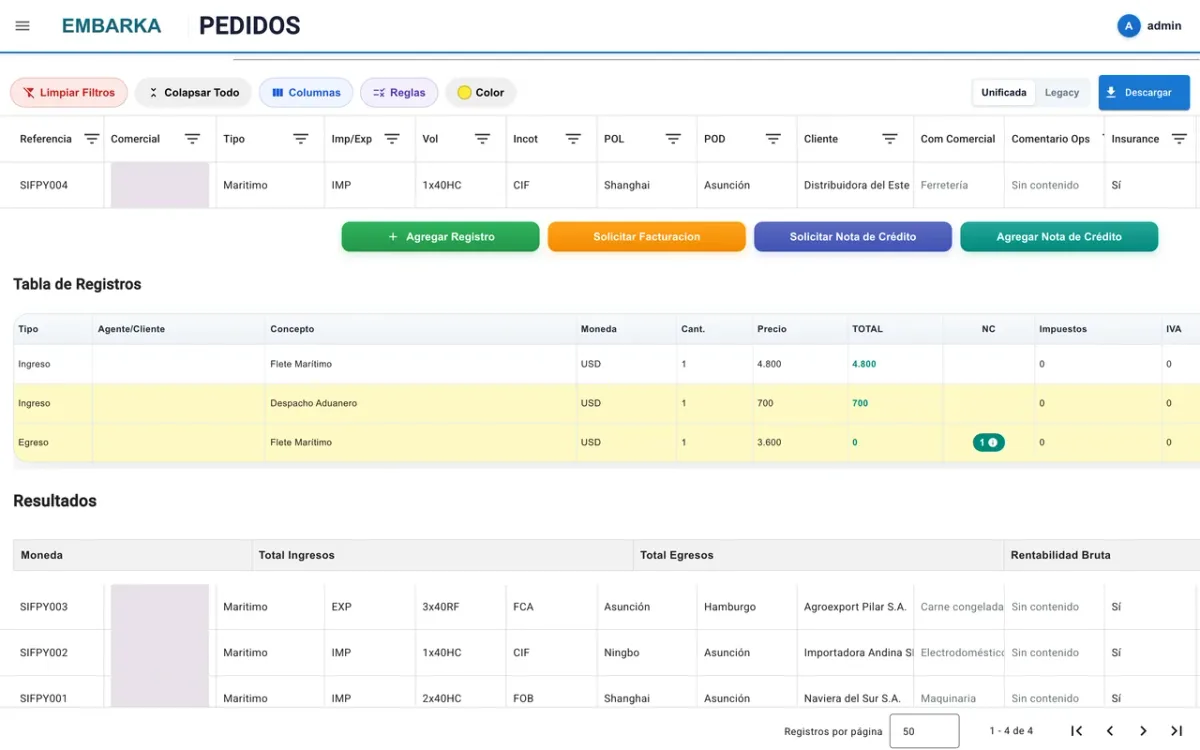Click the credit note badge in NC column
This screenshot has height=750, width=1200.
989,442
